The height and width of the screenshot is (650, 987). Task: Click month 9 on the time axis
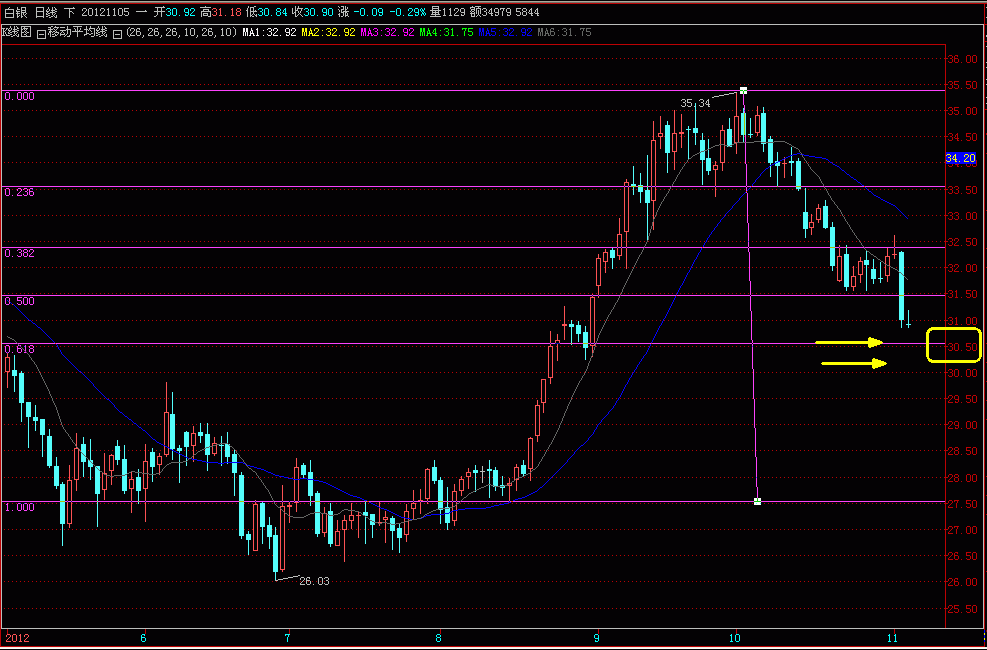(x=597, y=639)
